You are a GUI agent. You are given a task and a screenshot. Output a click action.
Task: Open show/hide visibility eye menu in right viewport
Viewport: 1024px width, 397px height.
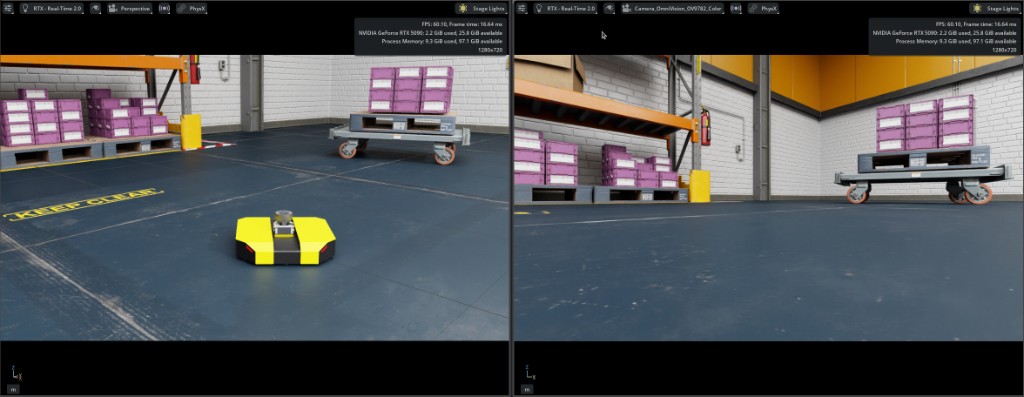pos(609,8)
